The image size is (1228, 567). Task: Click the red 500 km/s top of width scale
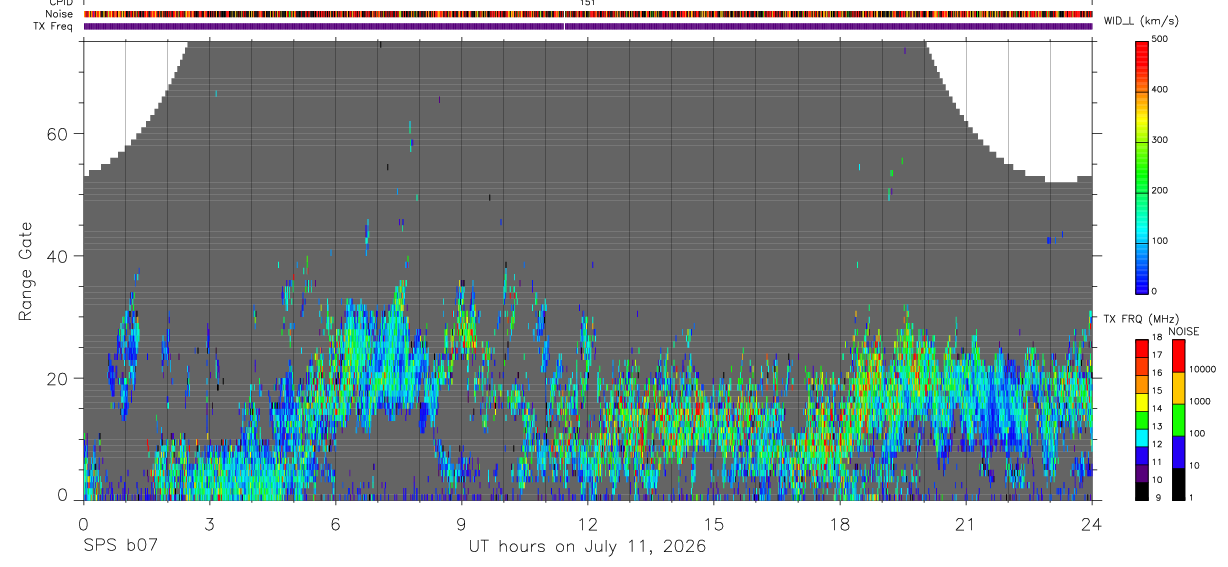(x=1142, y=43)
